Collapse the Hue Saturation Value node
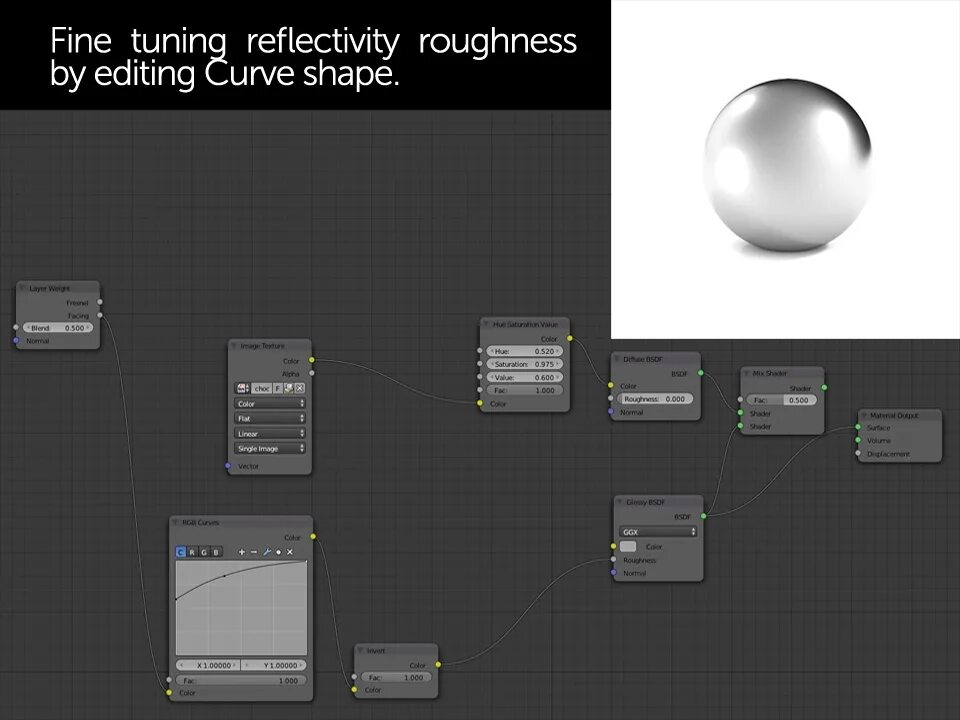The width and height of the screenshot is (960, 720). 486,324
